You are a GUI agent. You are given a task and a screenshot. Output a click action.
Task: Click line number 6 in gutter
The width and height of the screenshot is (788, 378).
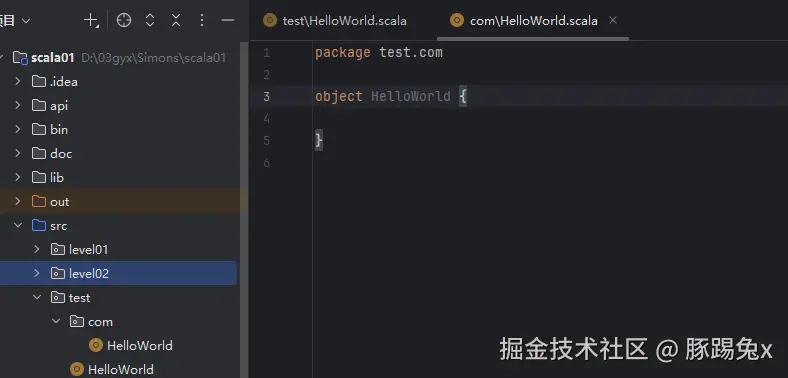tap(266, 162)
